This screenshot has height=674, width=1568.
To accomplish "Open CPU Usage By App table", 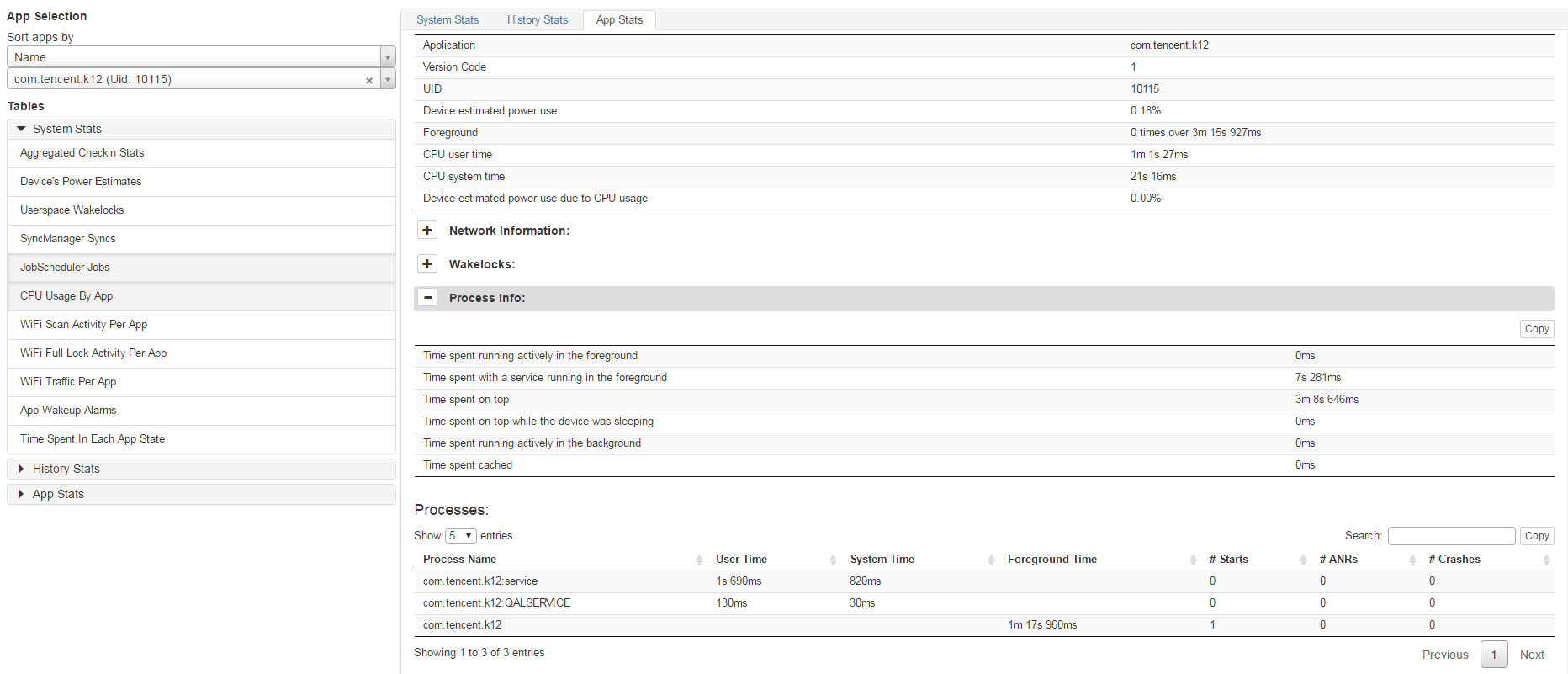I will click(x=201, y=296).
